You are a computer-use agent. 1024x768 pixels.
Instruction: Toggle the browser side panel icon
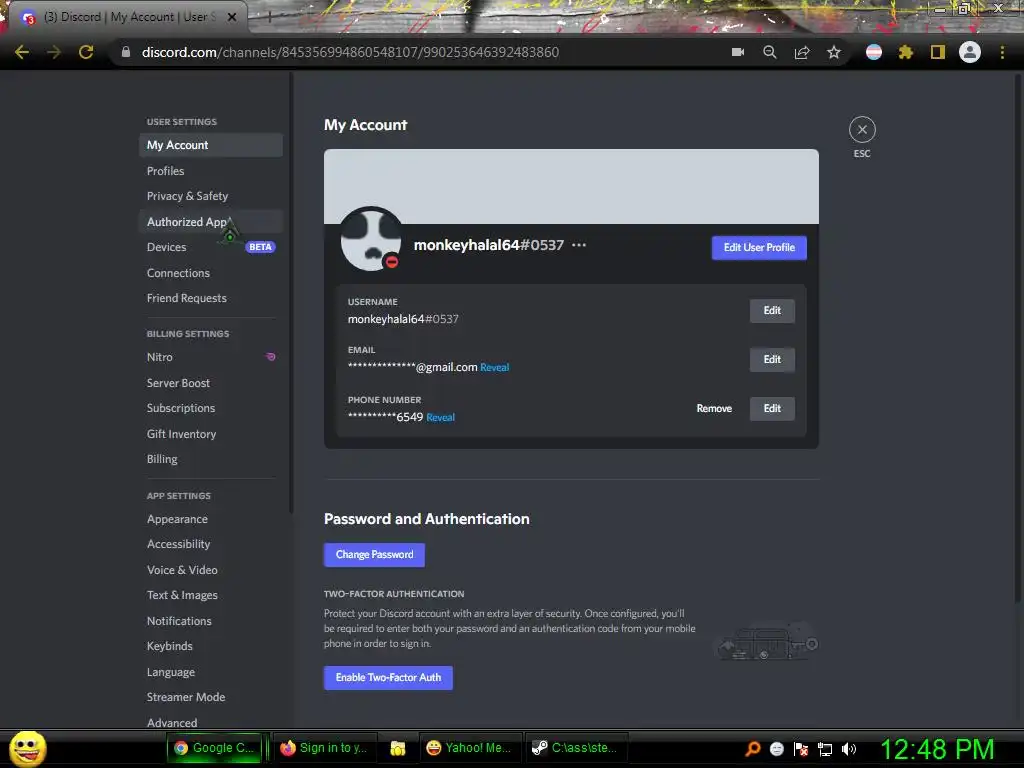(938, 52)
